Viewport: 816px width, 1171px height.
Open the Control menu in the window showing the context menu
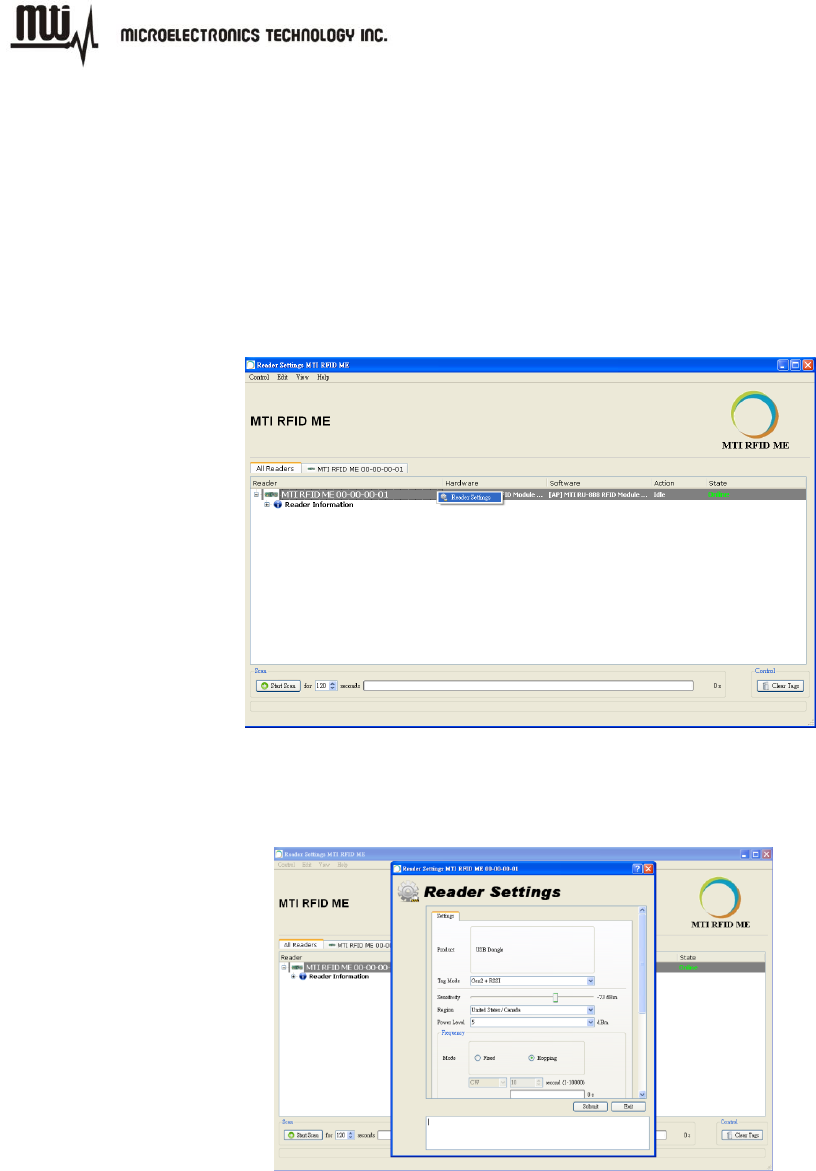[259, 377]
